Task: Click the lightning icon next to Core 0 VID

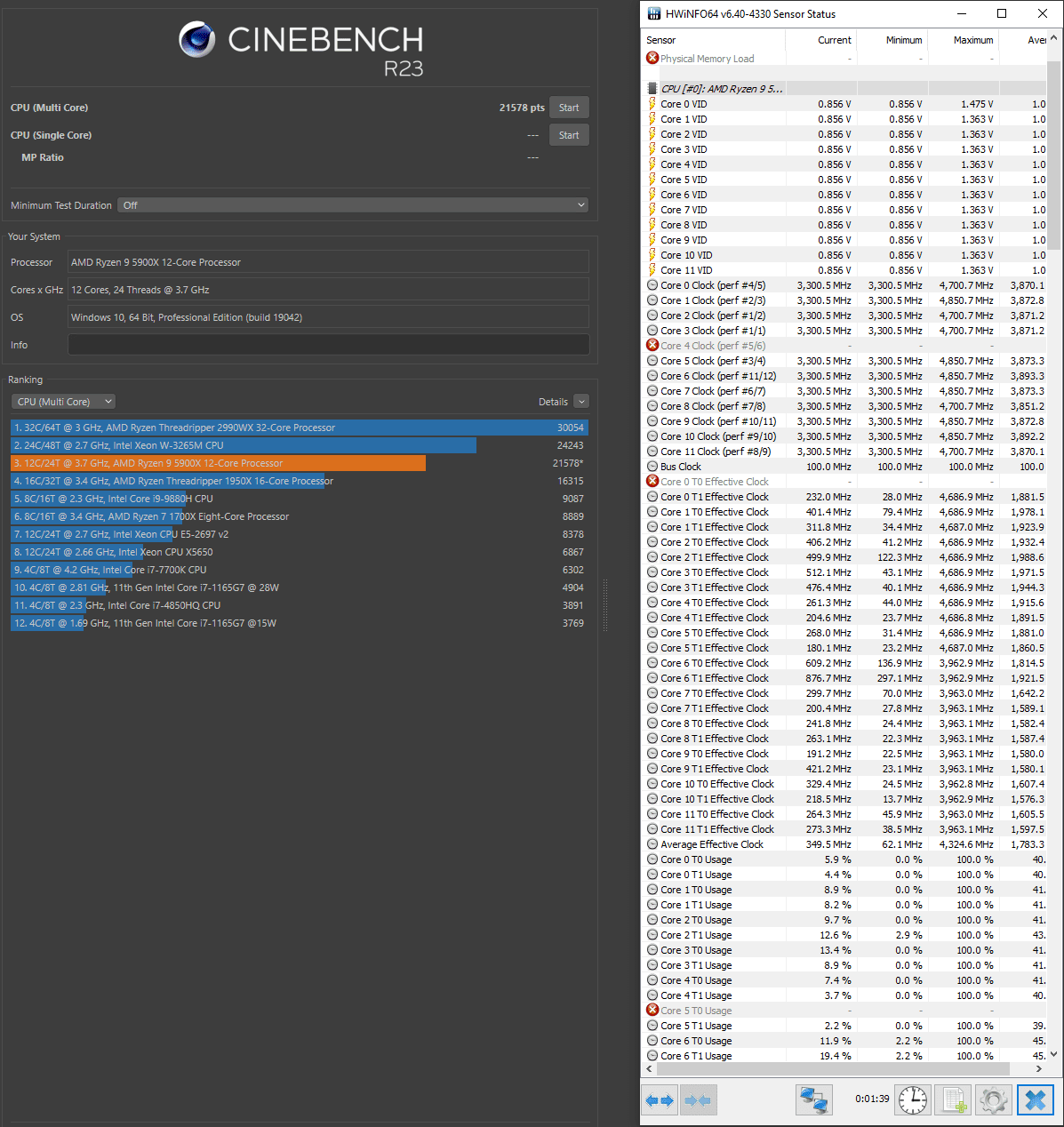Action: (x=652, y=104)
